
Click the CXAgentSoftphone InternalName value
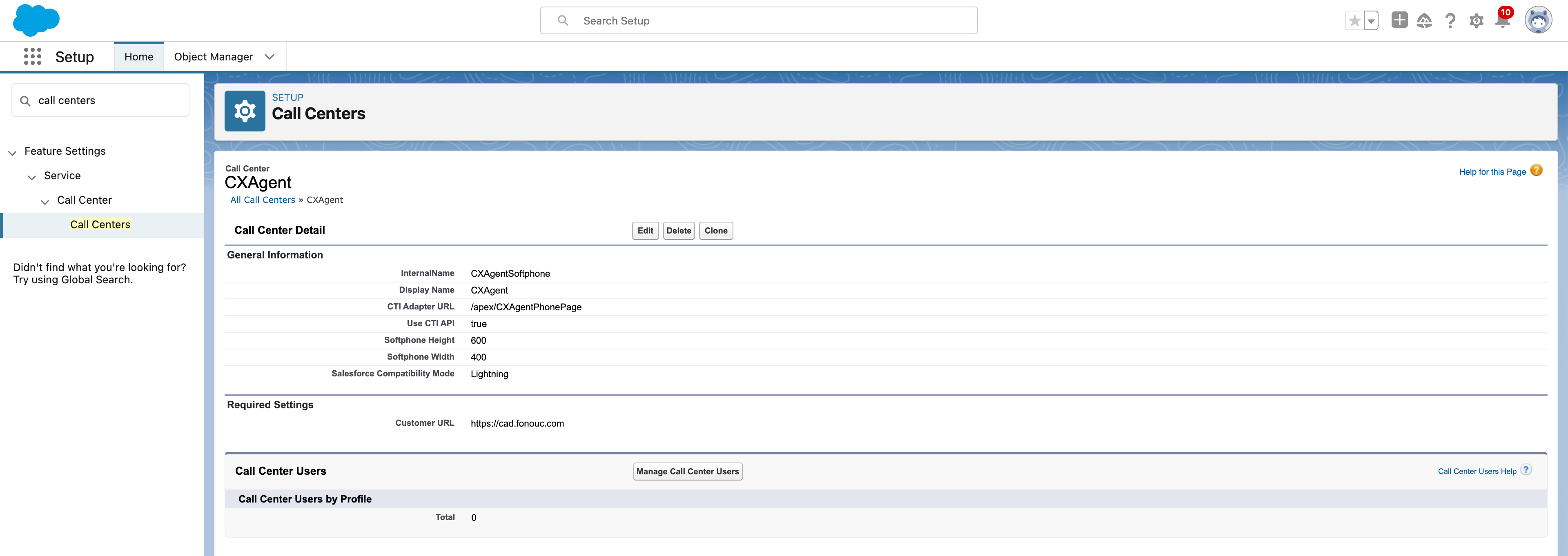tap(510, 274)
